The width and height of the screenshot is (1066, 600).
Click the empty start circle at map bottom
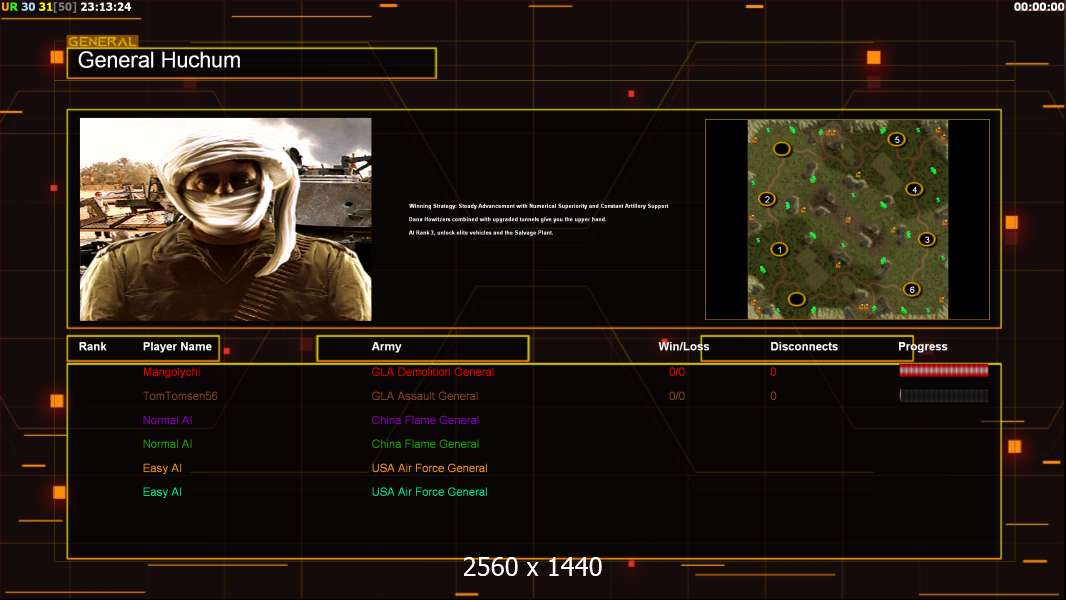796,298
